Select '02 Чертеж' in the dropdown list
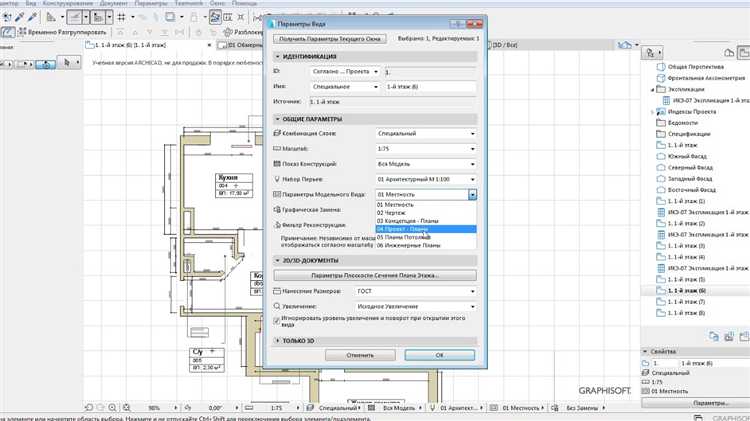Image resolution: width=750 pixels, height=421 pixels. click(x=426, y=213)
